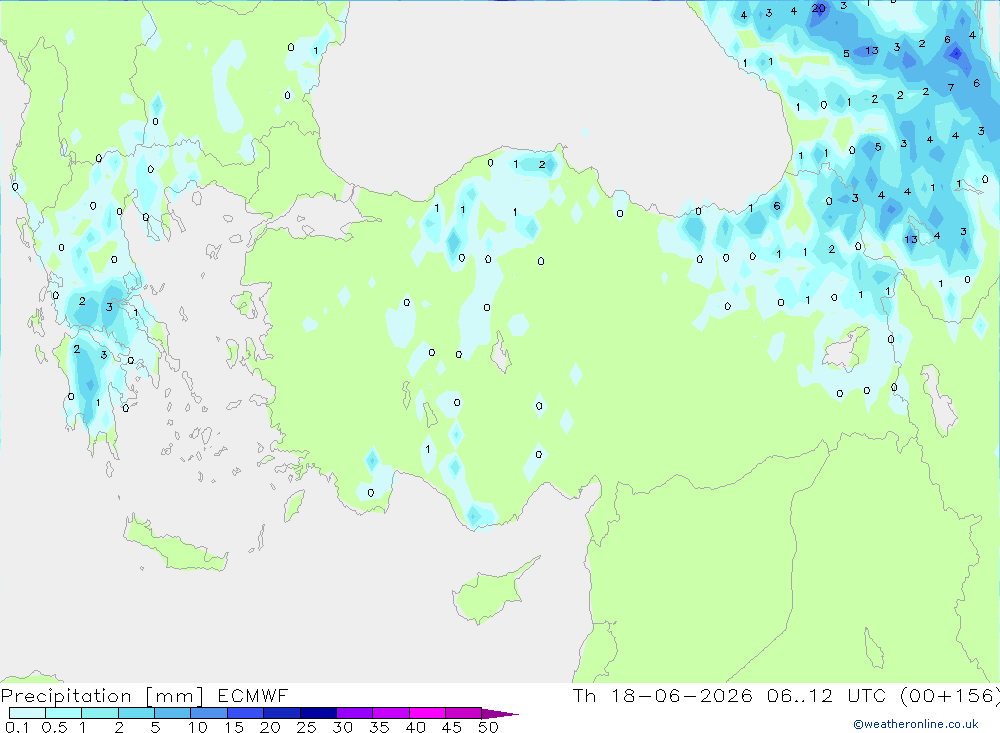Click the '15' legend scale label
1000x733 pixels.
pos(234,727)
